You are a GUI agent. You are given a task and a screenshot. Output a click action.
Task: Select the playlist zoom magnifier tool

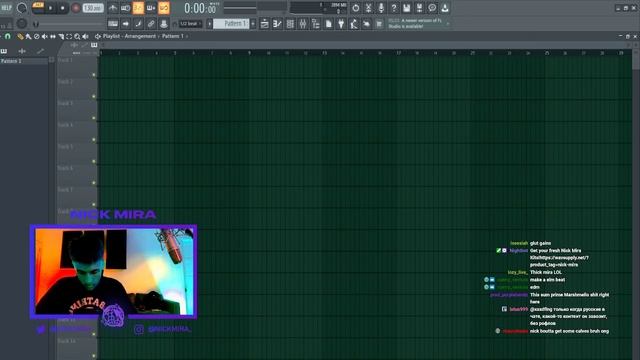[x=77, y=36]
